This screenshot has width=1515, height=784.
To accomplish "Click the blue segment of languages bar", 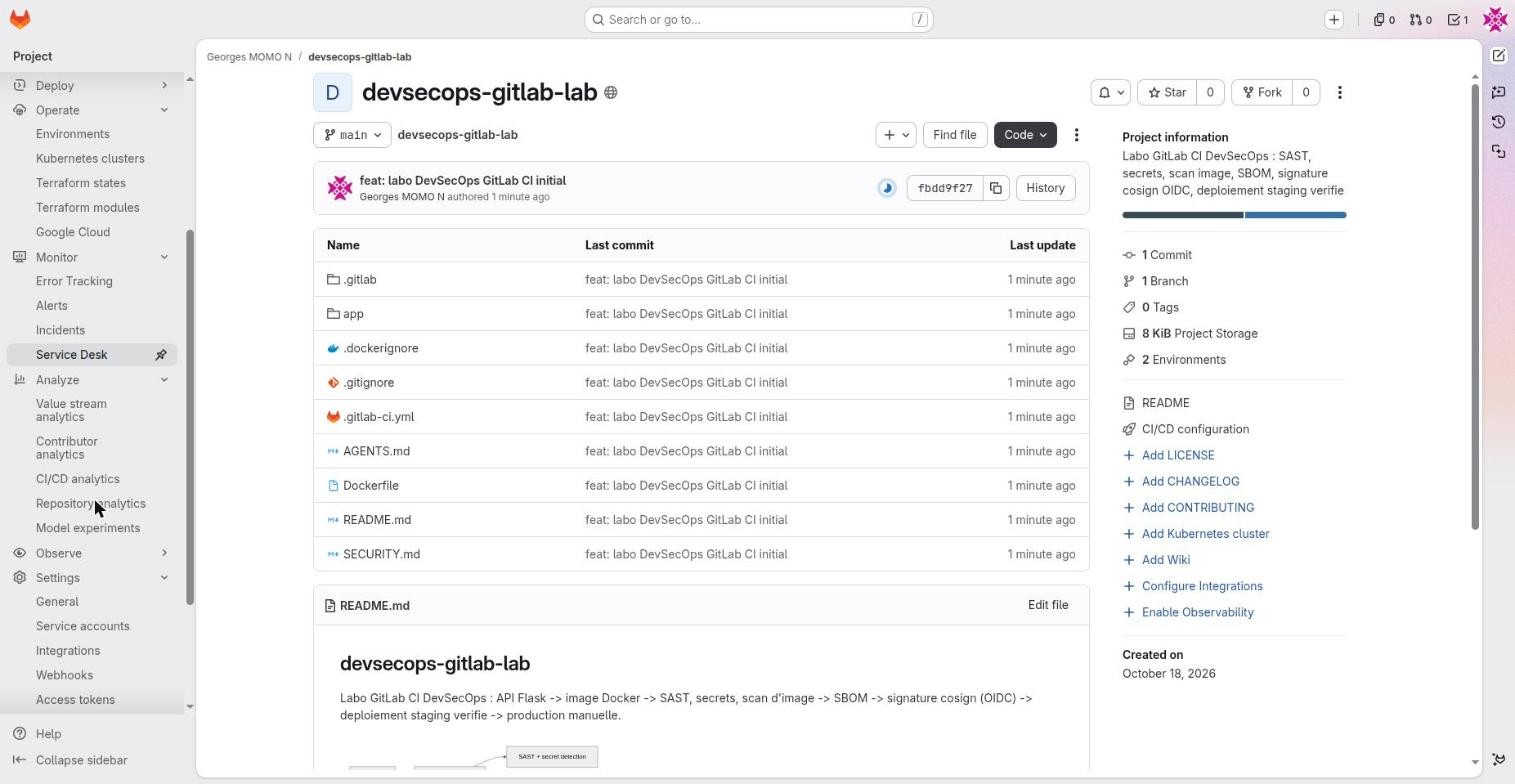I will pos(1296,215).
